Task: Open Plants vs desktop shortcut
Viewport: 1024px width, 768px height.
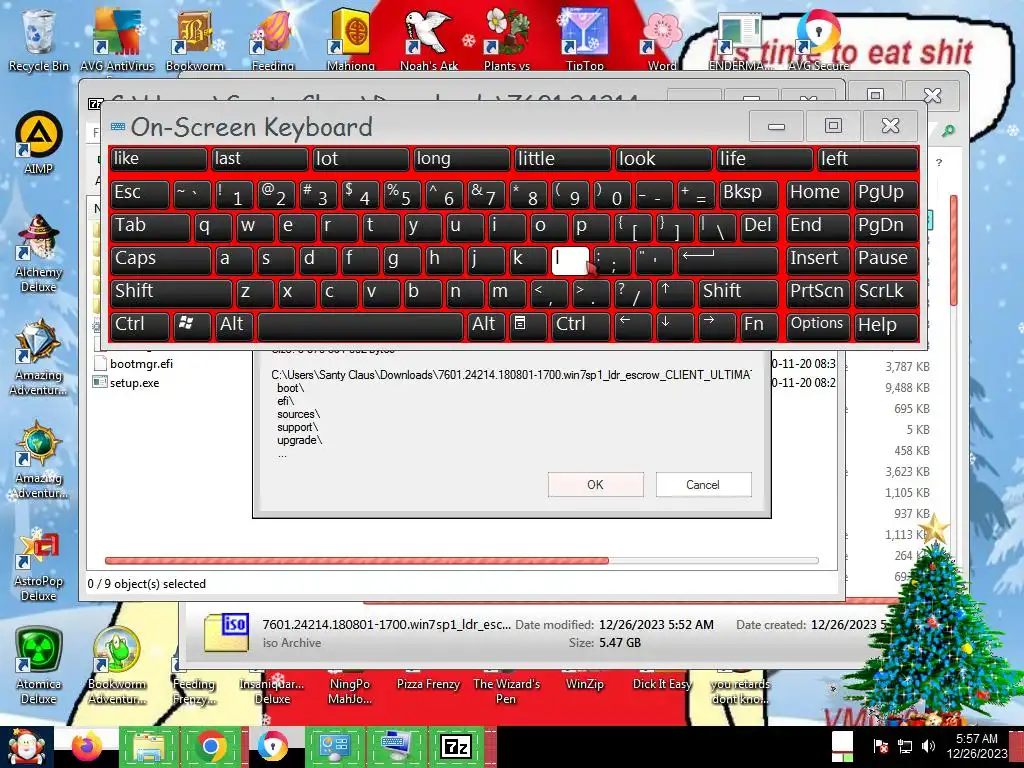Action: [x=507, y=38]
